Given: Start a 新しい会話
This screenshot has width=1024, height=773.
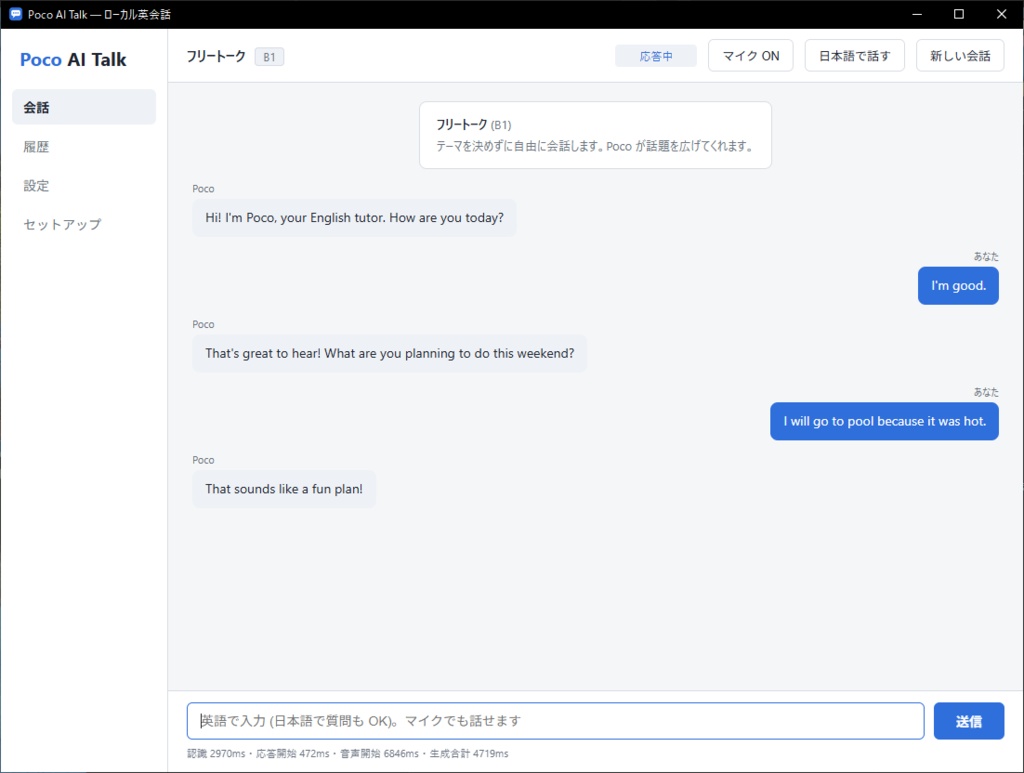Looking at the screenshot, I should 960,56.
